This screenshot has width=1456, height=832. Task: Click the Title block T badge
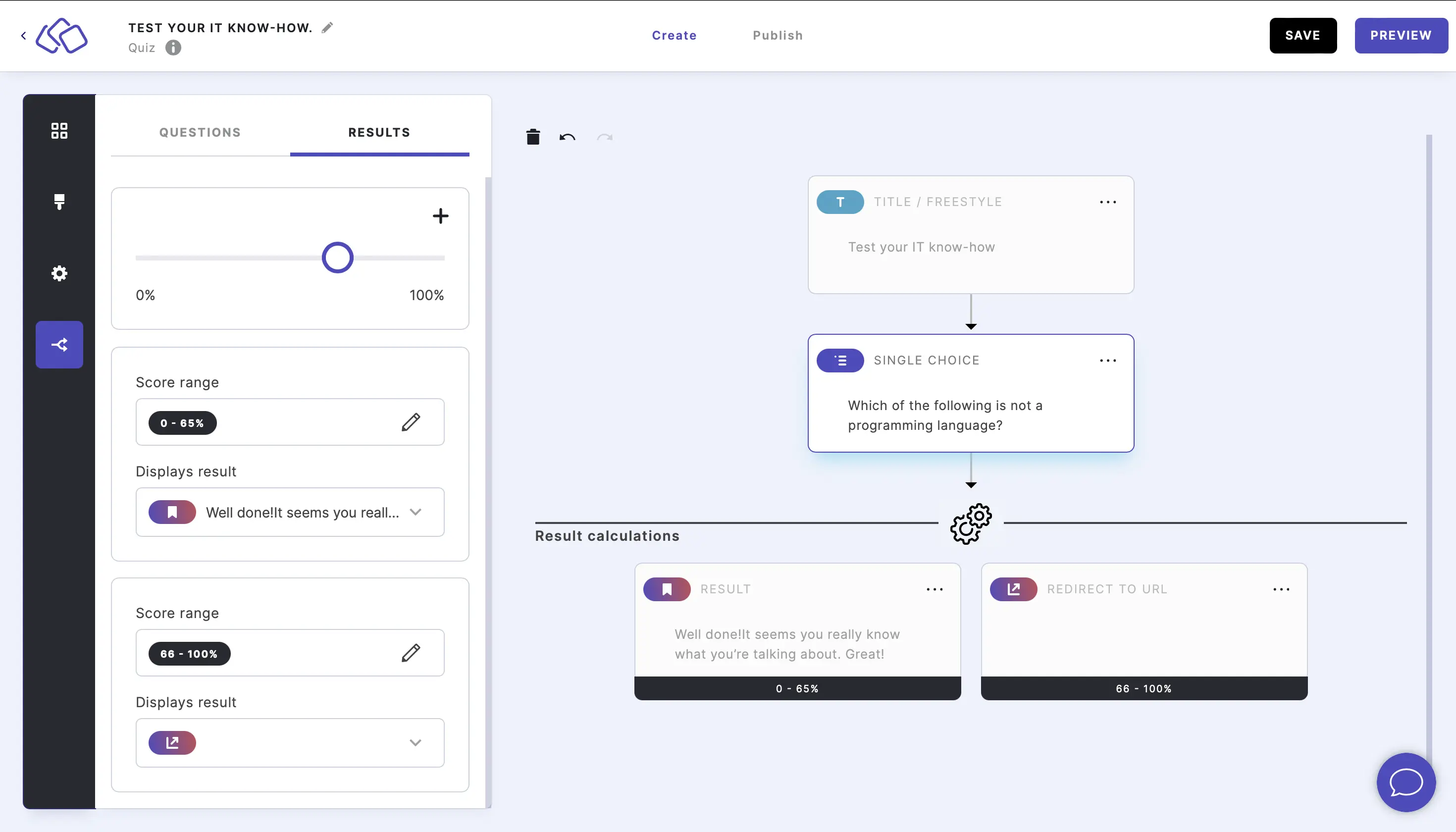pyautogui.click(x=840, y=202)
